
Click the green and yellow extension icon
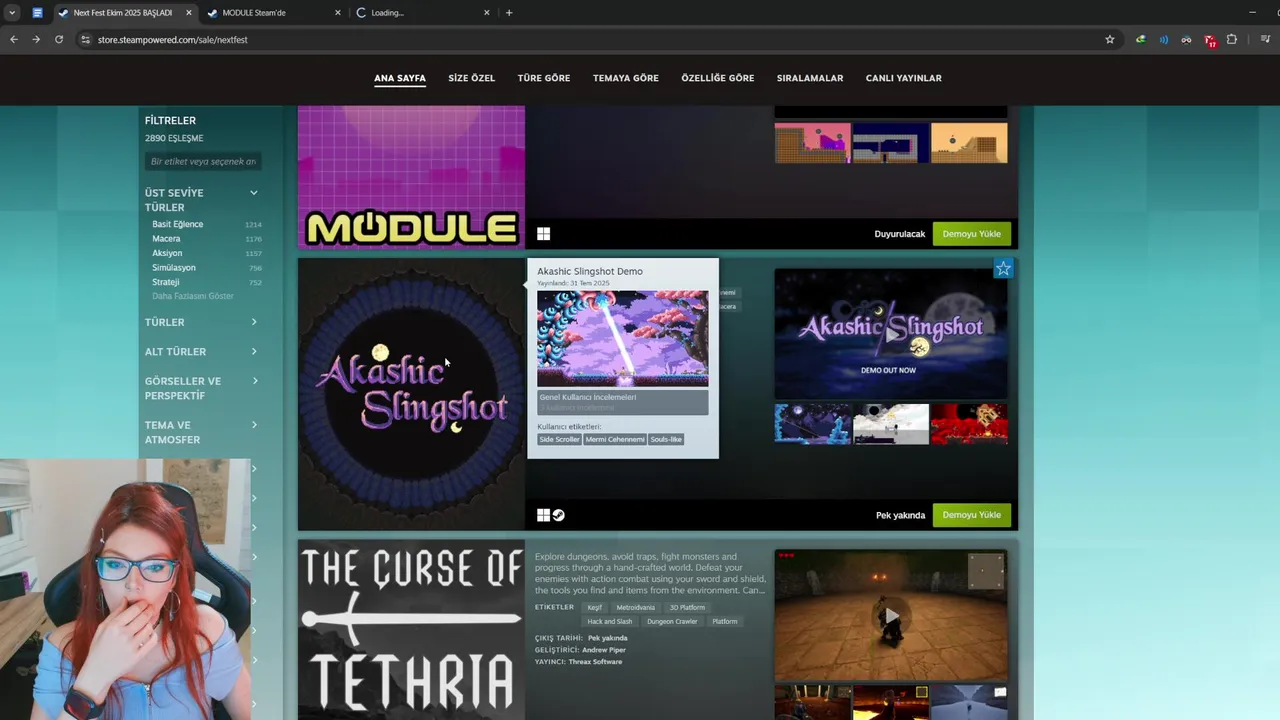1141,39
